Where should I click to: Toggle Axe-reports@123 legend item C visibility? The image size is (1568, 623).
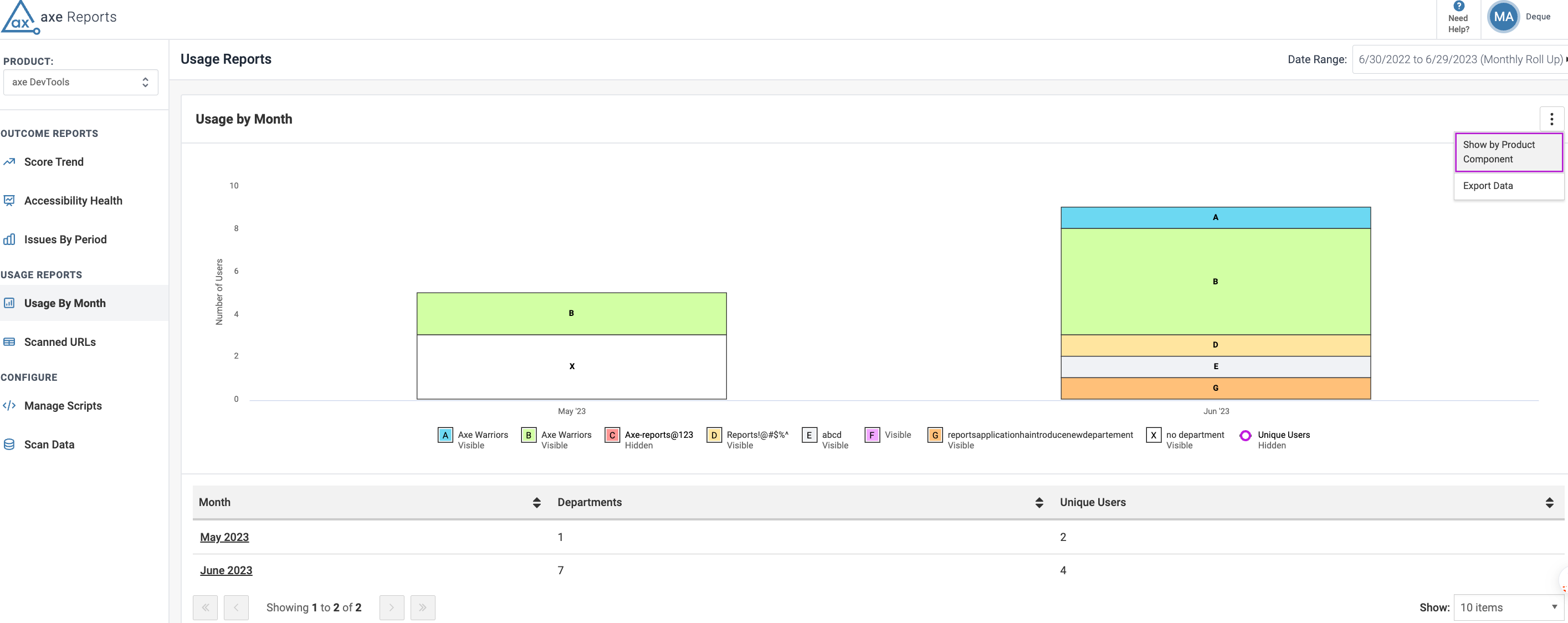click(612, 436)
